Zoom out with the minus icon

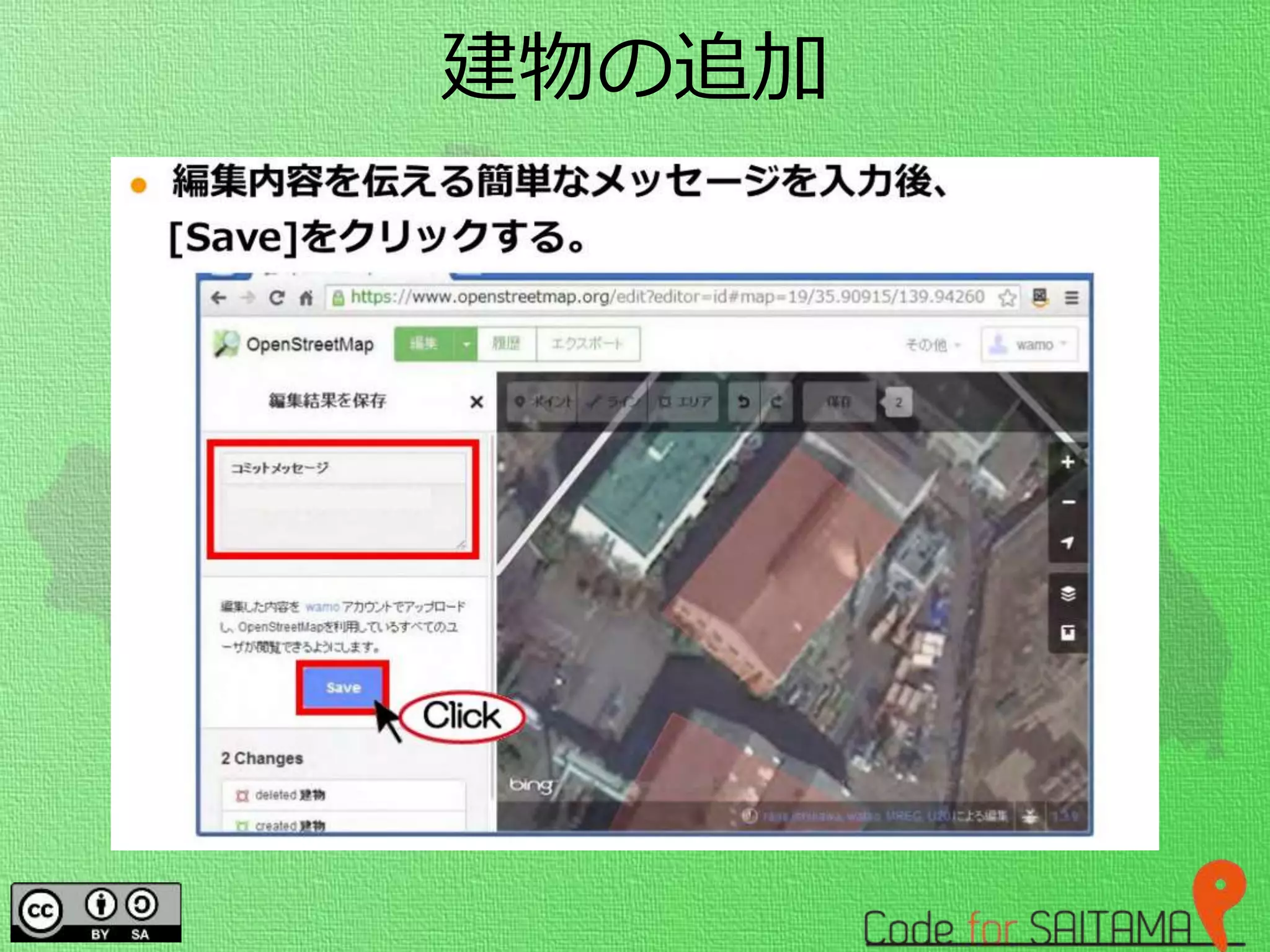1067,502
